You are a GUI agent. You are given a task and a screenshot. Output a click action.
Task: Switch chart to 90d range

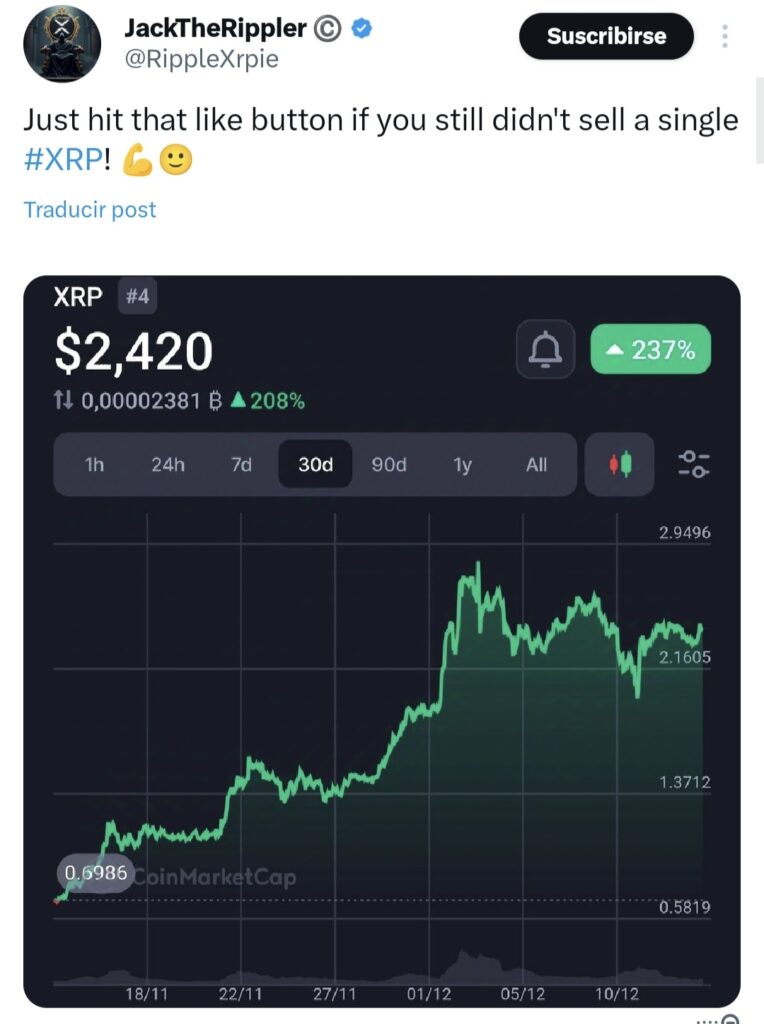pyautogui.click(x=389, y=465)
